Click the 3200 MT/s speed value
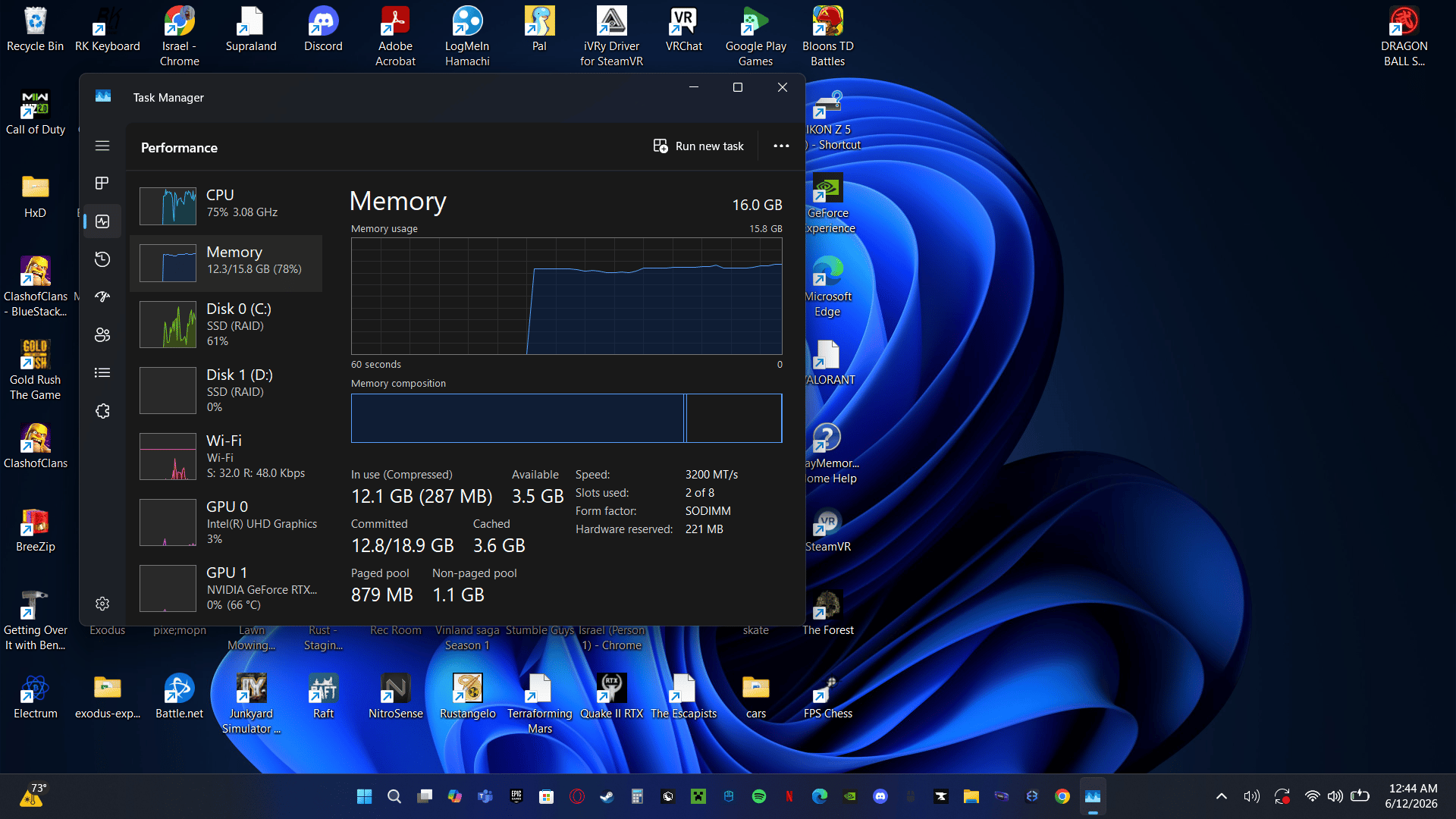Image resolution: width=1456 pixels, height=819 pixels. click(711, 475)
